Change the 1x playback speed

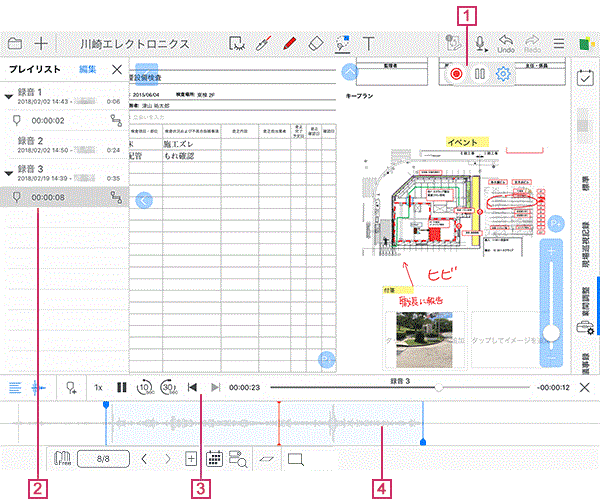(98, 388)
